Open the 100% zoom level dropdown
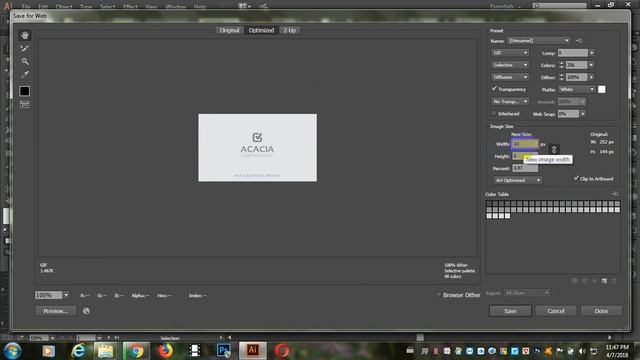Viewport: 640px width, 360px height. [x=66, y=295]
